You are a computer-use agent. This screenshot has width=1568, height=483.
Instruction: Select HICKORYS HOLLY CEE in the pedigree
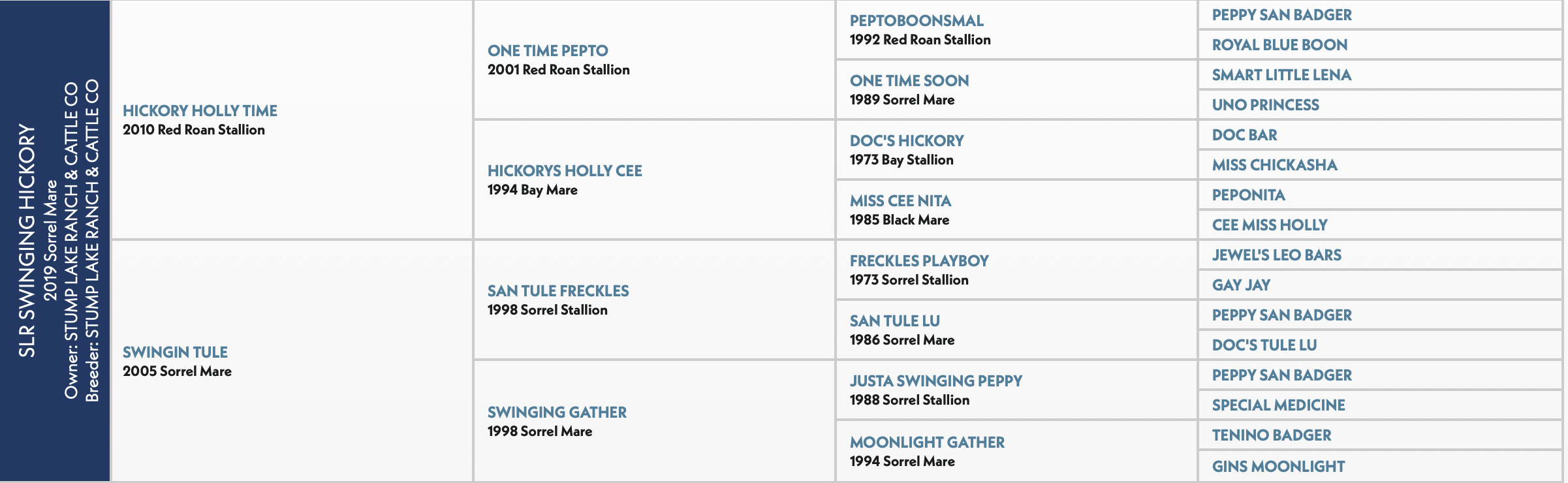tap(565, 171)
